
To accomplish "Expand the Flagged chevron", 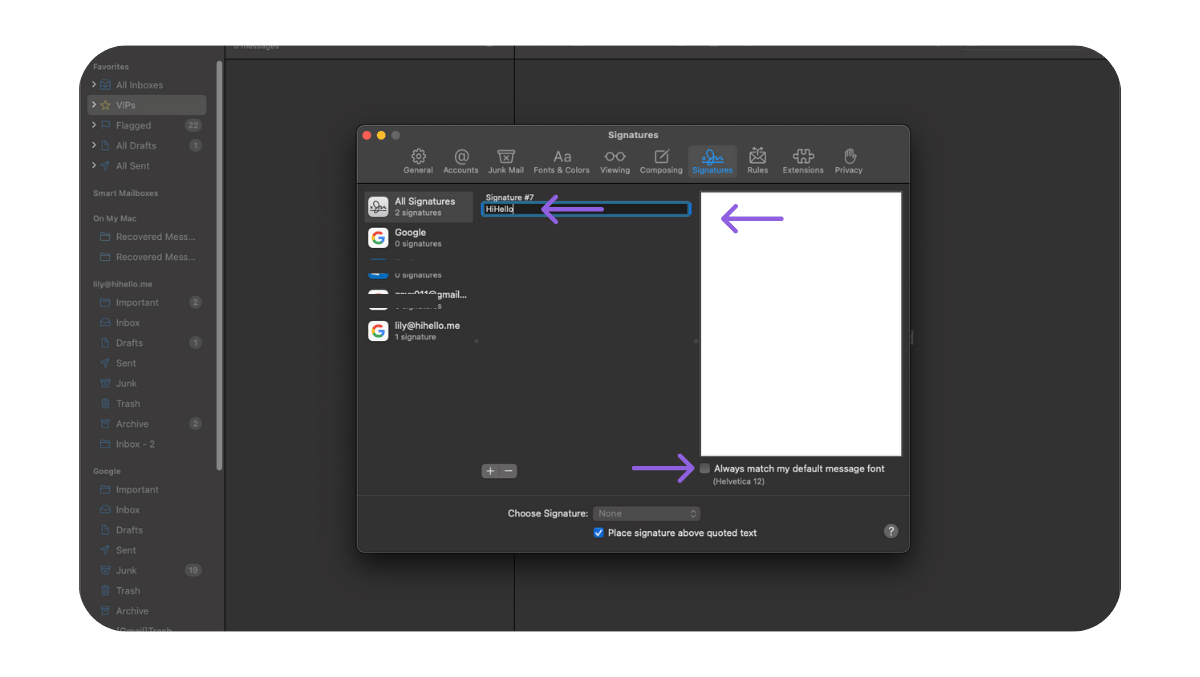I will point(94,125).
